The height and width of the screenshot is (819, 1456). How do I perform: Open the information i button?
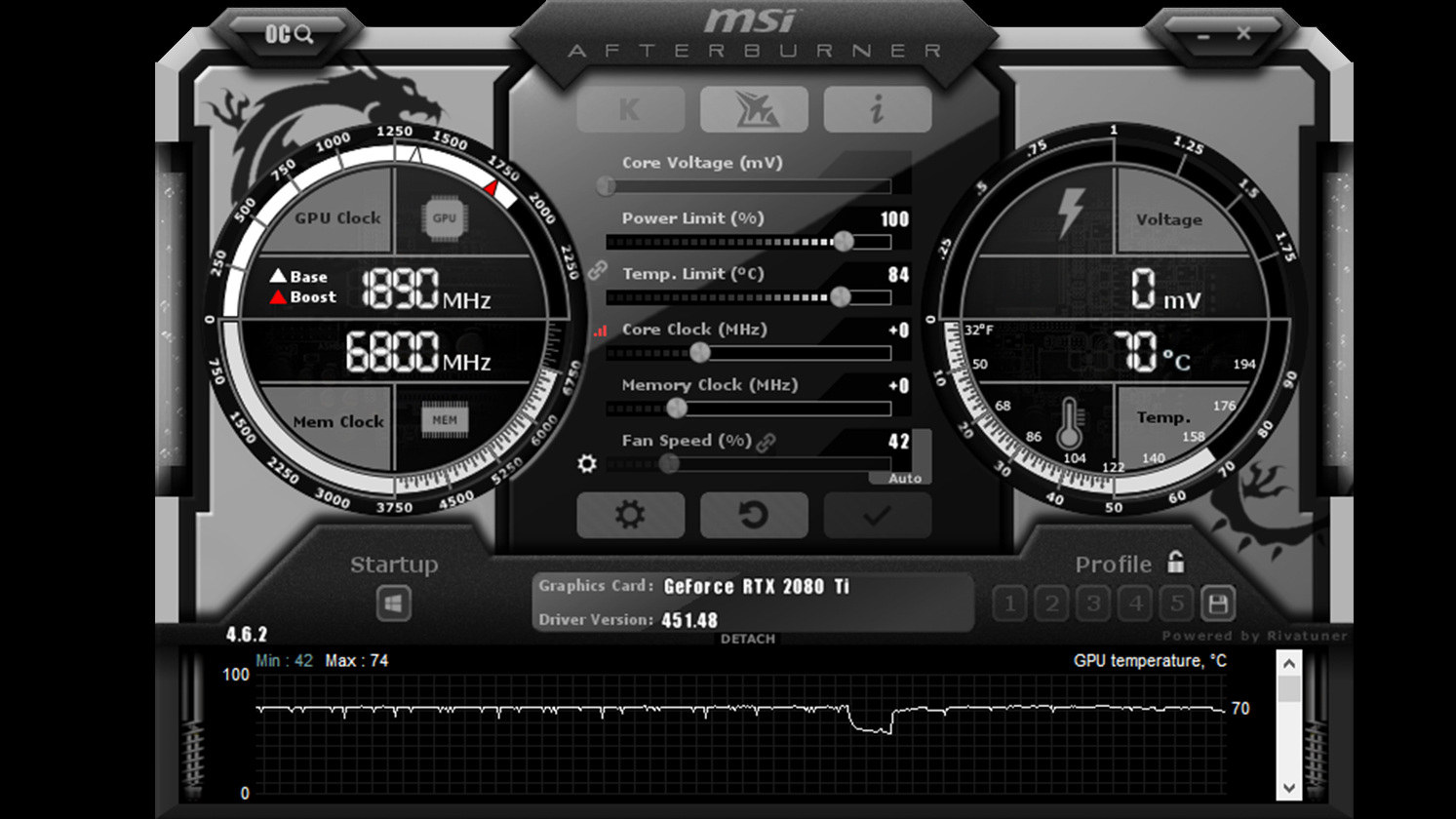877,109
